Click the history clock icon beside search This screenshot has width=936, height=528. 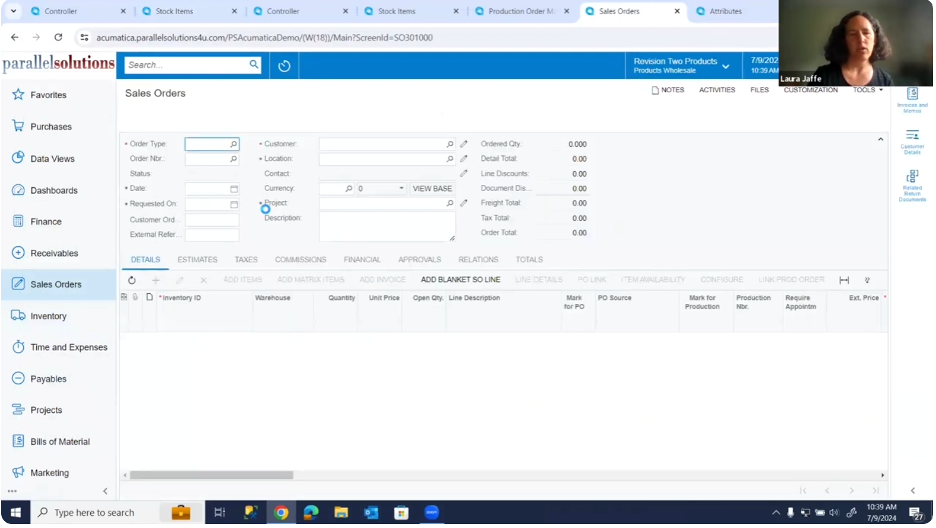pyautogui.click(x=284, y=66)
